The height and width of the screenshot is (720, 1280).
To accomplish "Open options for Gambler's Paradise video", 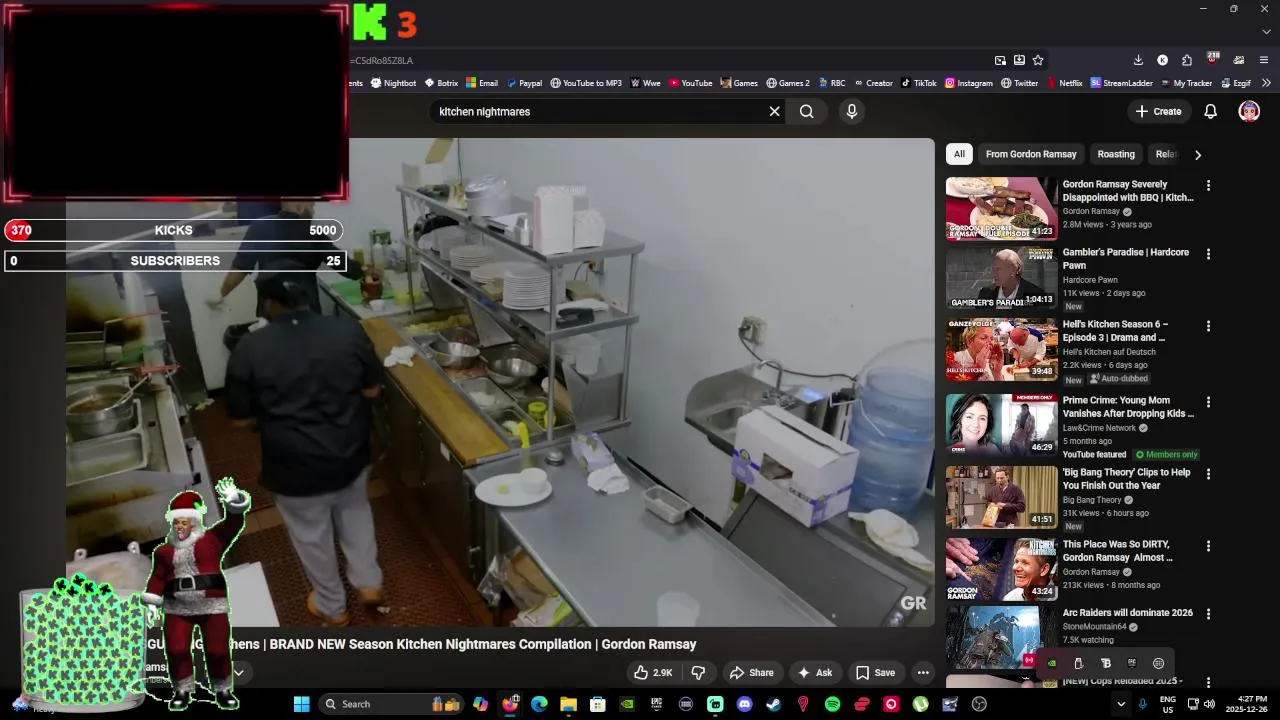I will (x=1208, y=254).
